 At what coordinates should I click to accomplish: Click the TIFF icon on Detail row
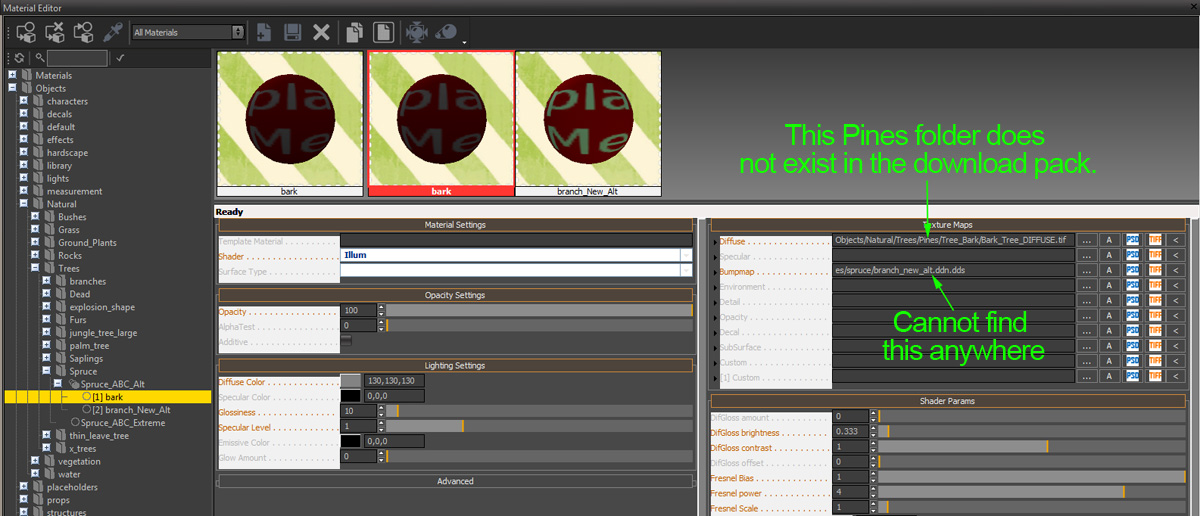pyautogui.click(x=1155, y=300)
